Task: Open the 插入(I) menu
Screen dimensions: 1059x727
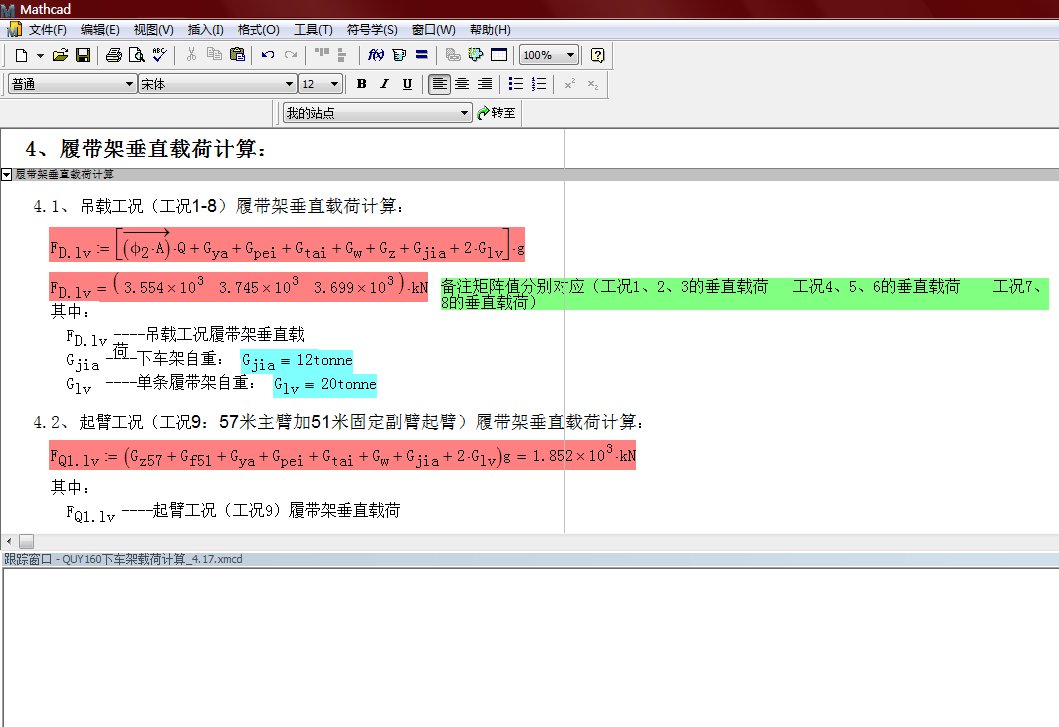Action: click(x=206, y=30)
